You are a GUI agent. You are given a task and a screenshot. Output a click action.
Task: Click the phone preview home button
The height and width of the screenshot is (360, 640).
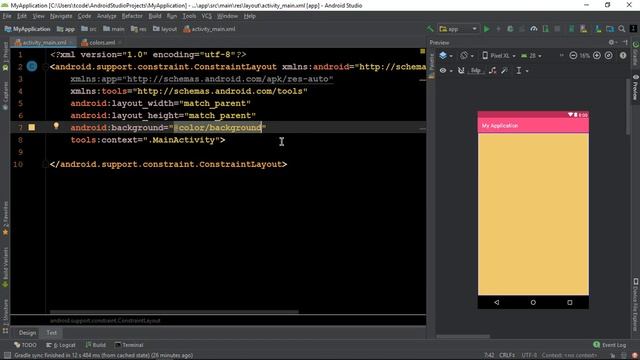click(x=533, y=302)
